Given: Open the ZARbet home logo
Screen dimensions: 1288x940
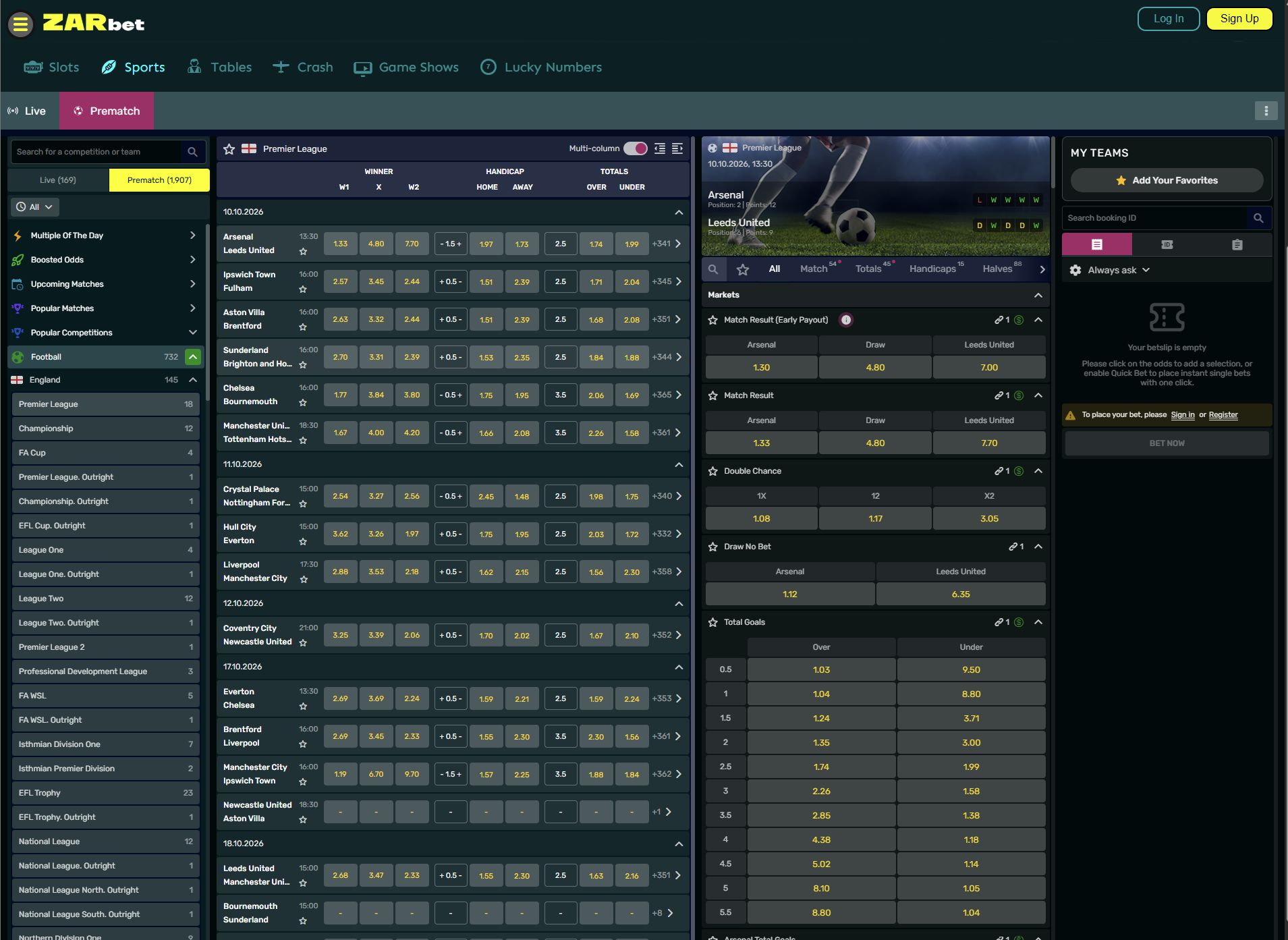Looking at the screenshot, I should [x=94, y=24].
